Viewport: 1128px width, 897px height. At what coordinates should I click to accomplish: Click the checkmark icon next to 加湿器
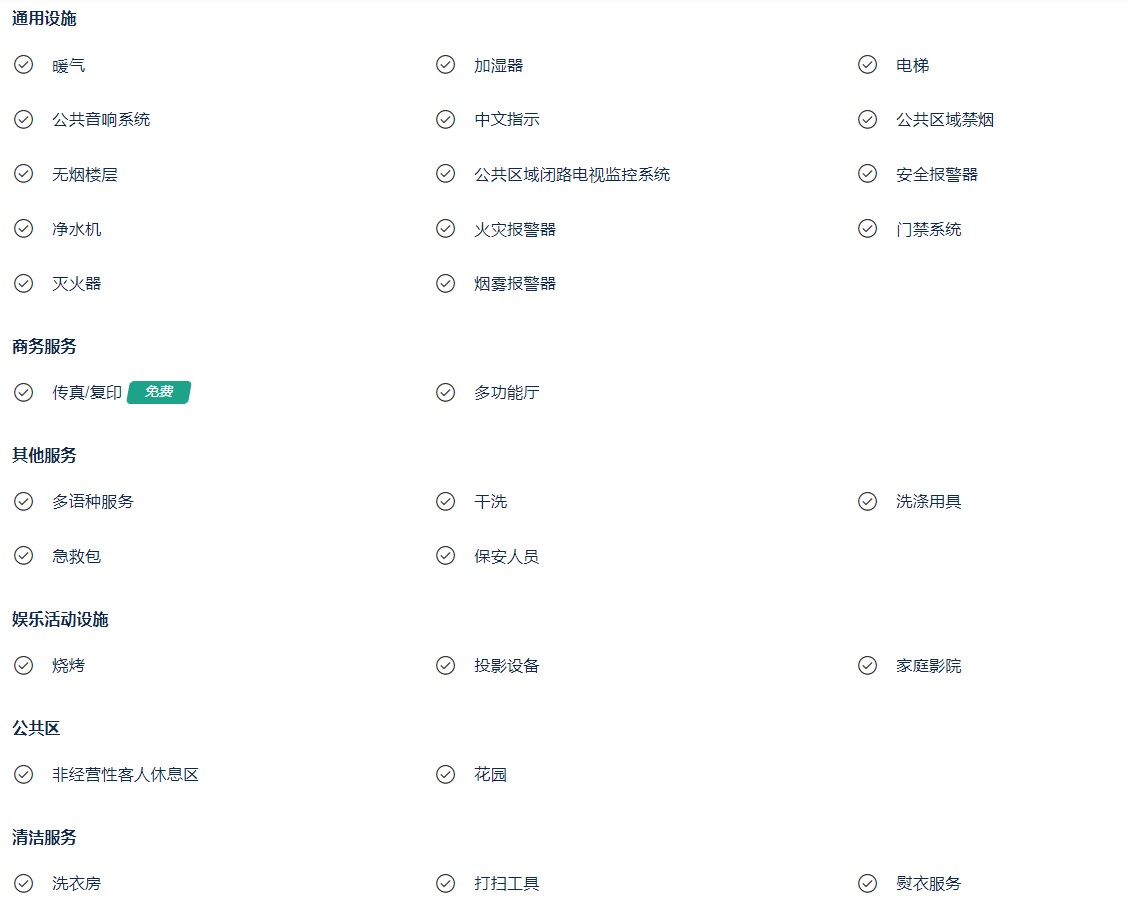click(445, 65)
